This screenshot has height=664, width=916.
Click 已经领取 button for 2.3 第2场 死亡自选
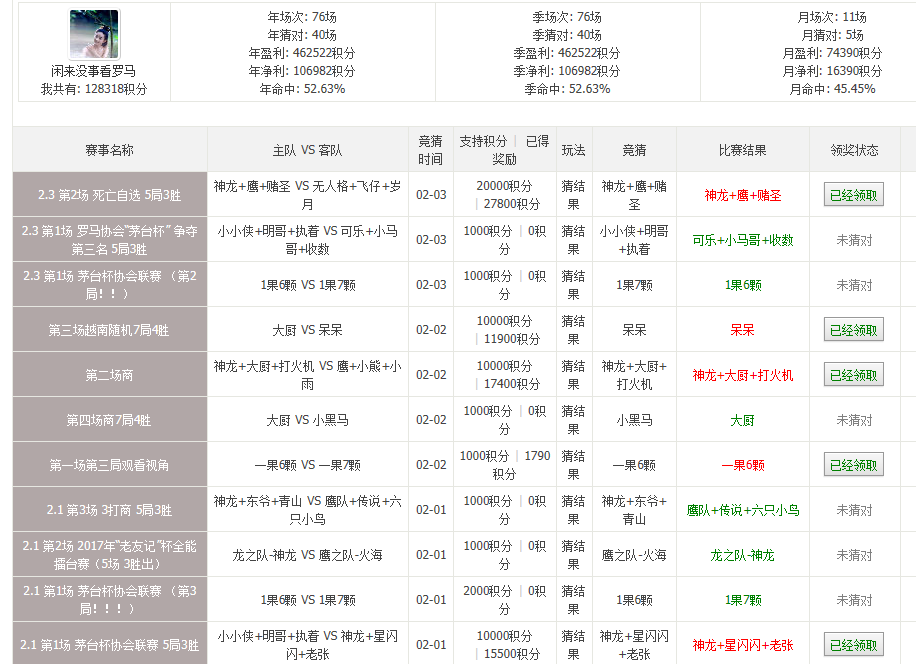(x=853, y=195)
